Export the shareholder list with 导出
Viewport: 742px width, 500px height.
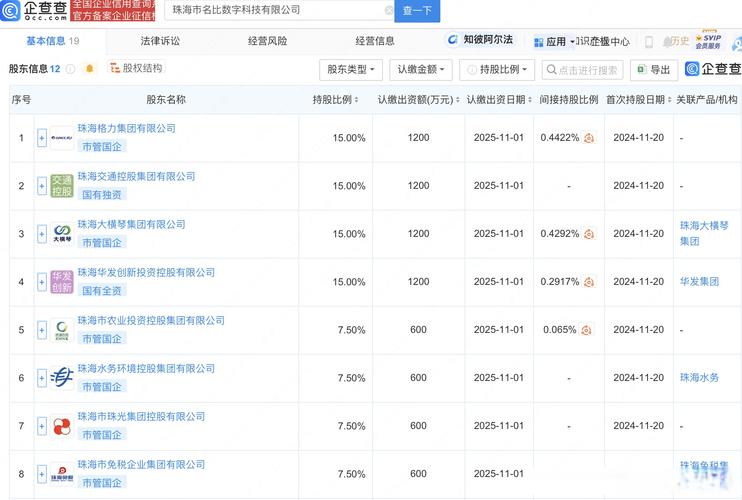coord(654,70)
